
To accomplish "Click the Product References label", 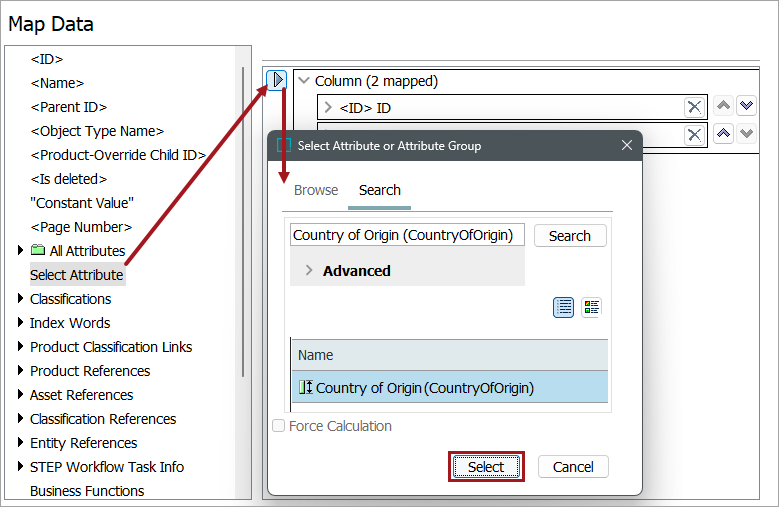I will 90,371.
